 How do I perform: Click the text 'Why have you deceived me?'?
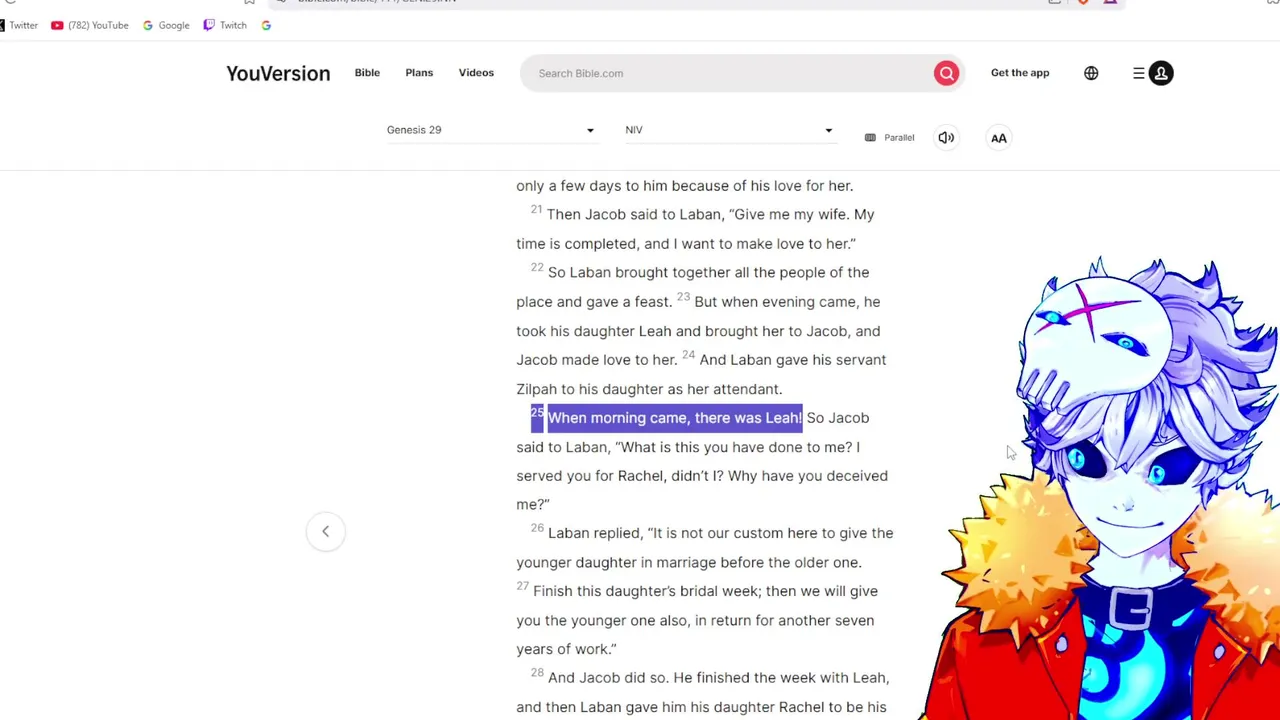702,490
